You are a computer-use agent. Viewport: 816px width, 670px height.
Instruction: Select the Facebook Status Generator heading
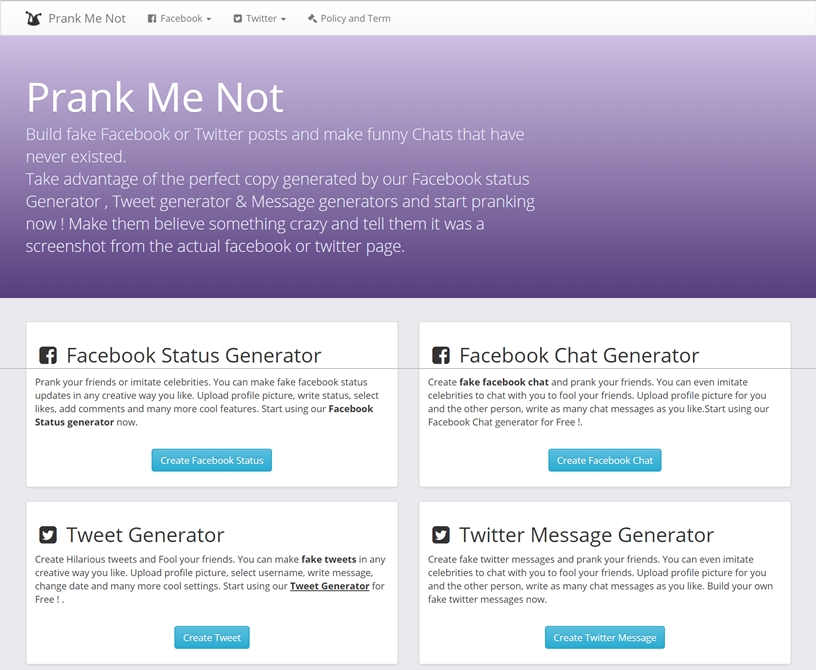[x=194, y=355]
